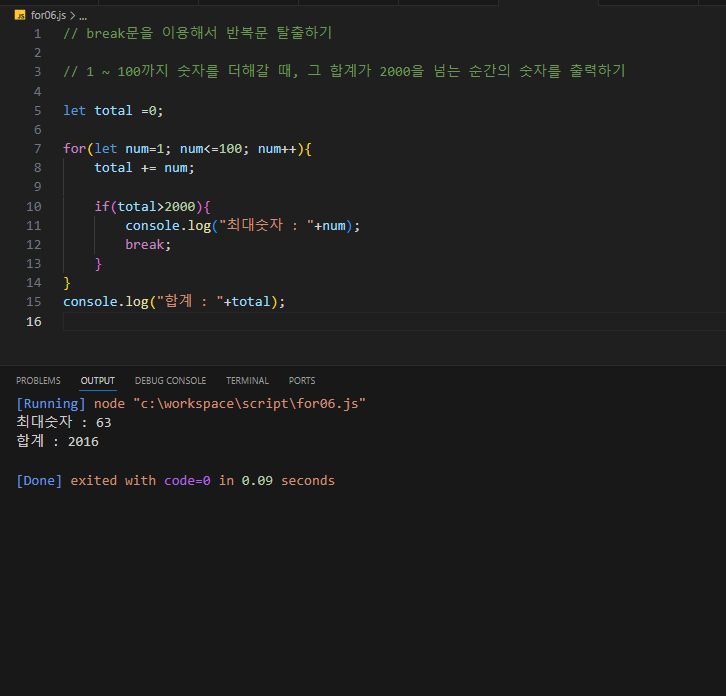The width and height of the screenshot is (726, 696).
Task: Click the JS file icon in breadcrumb
Action: point(20,15)
